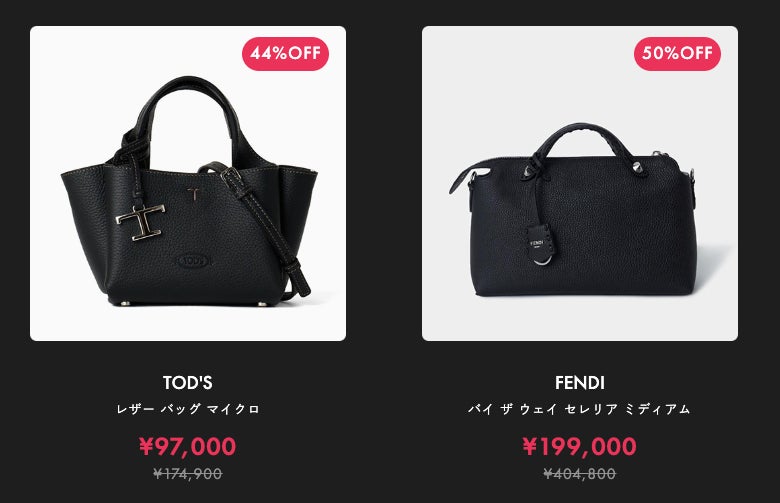The image size is (780, 503).
Task: Open the TOD'S black leather bag image
Action: (188, 183)
